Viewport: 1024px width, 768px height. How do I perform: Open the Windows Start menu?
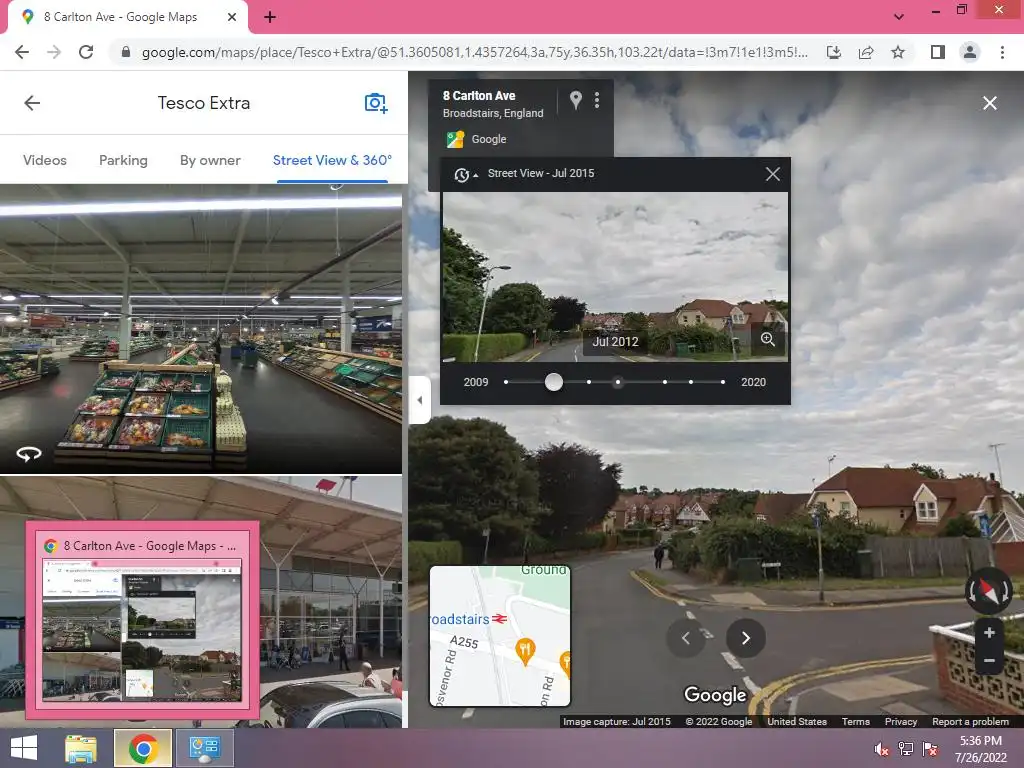click(x=24, y=748)
